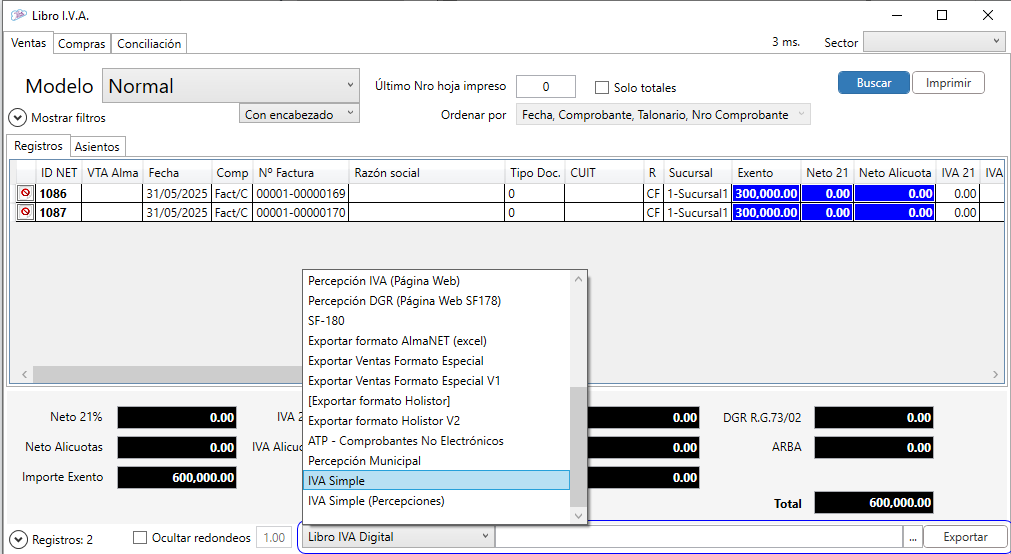The height and width of the screenshot is (554, 1011).
Task: Open the Sector combo box
Action: 933,42
